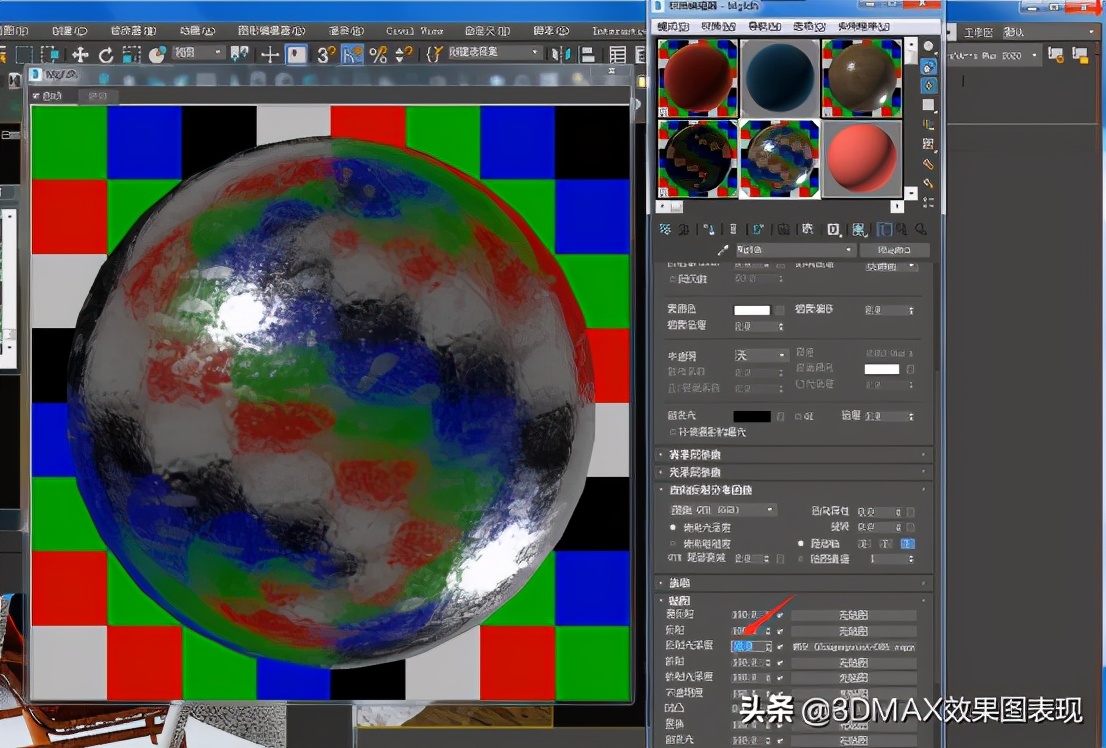Click the None map button next to Bump
The width and height of the screenshot is (1106, 748).
pyautogui.click(x=854, y=708)
